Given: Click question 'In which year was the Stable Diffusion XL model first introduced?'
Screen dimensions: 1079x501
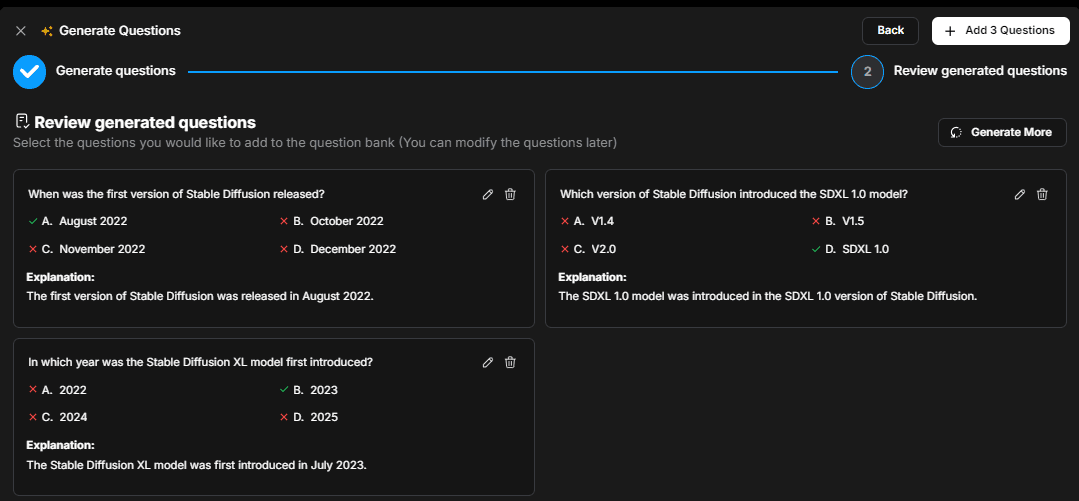Looking at the screenshot, I should click(200, 362).
